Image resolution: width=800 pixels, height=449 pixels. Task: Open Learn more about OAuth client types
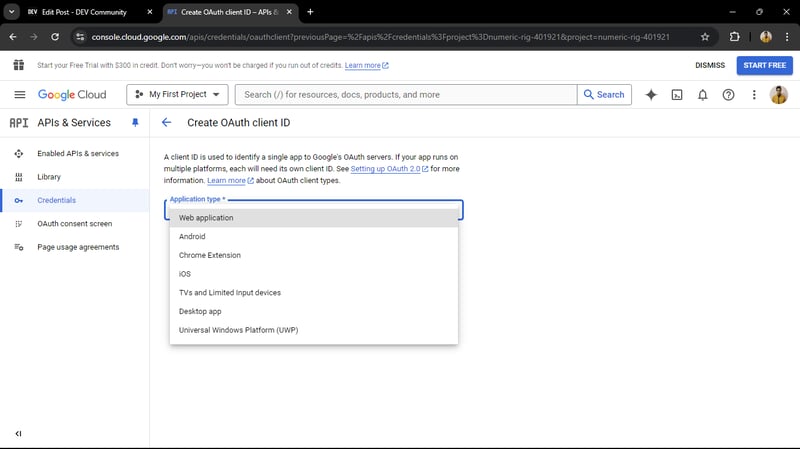coord(230,181)
